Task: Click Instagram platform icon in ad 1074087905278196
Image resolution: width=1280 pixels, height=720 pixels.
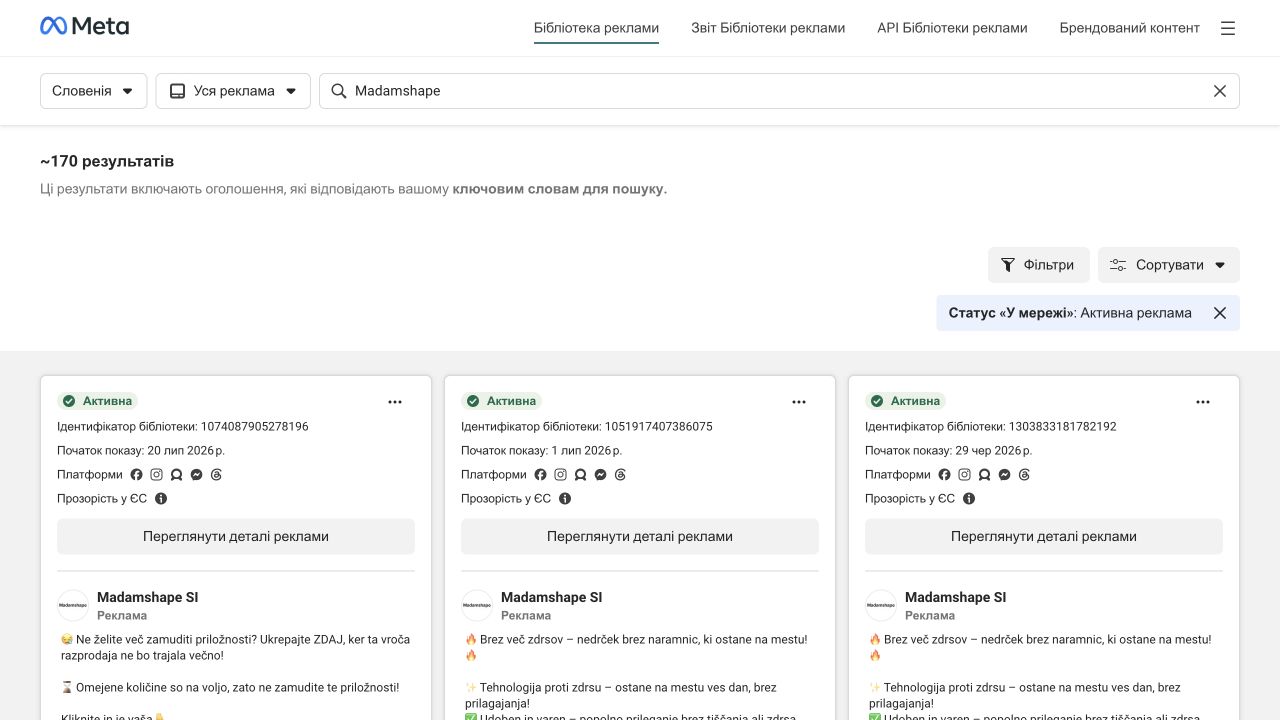Action: point(157,475)
